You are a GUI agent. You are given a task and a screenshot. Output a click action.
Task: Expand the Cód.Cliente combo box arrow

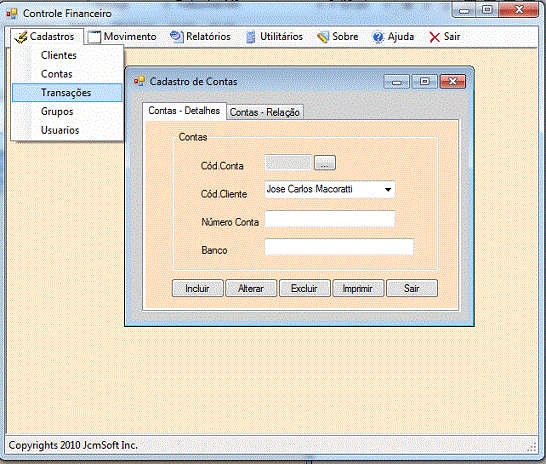click(388, 189)
